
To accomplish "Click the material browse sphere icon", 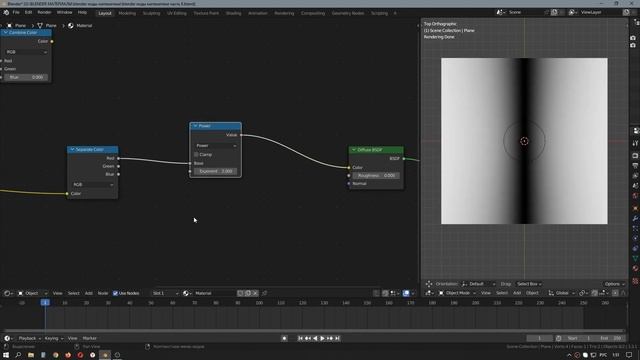I will tap(187, 293).
